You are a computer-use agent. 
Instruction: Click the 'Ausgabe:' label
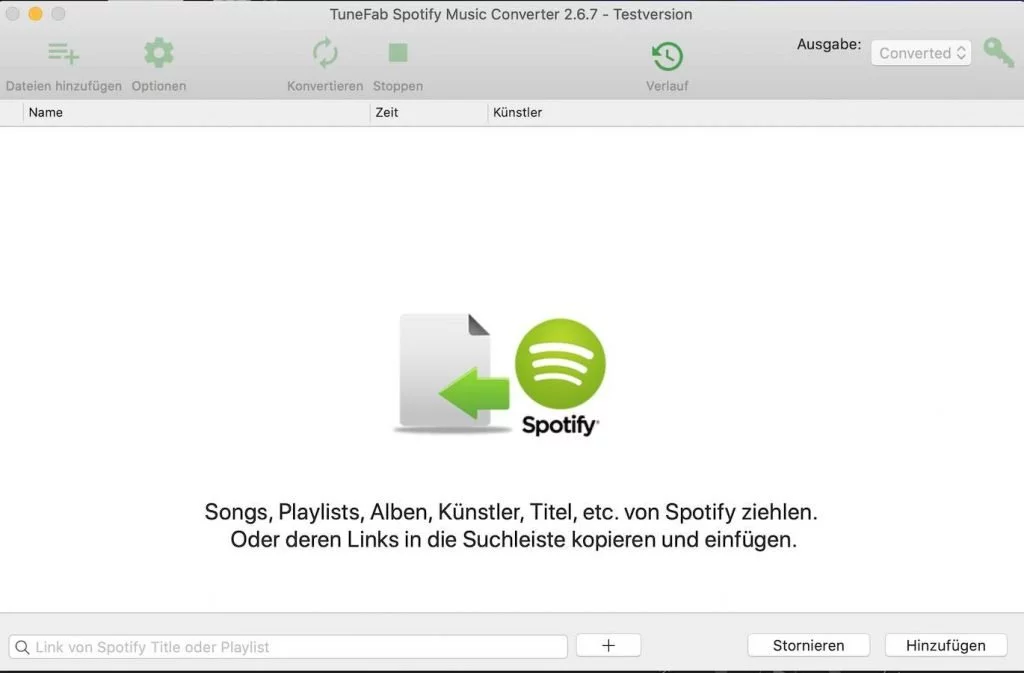click(829, 44)
